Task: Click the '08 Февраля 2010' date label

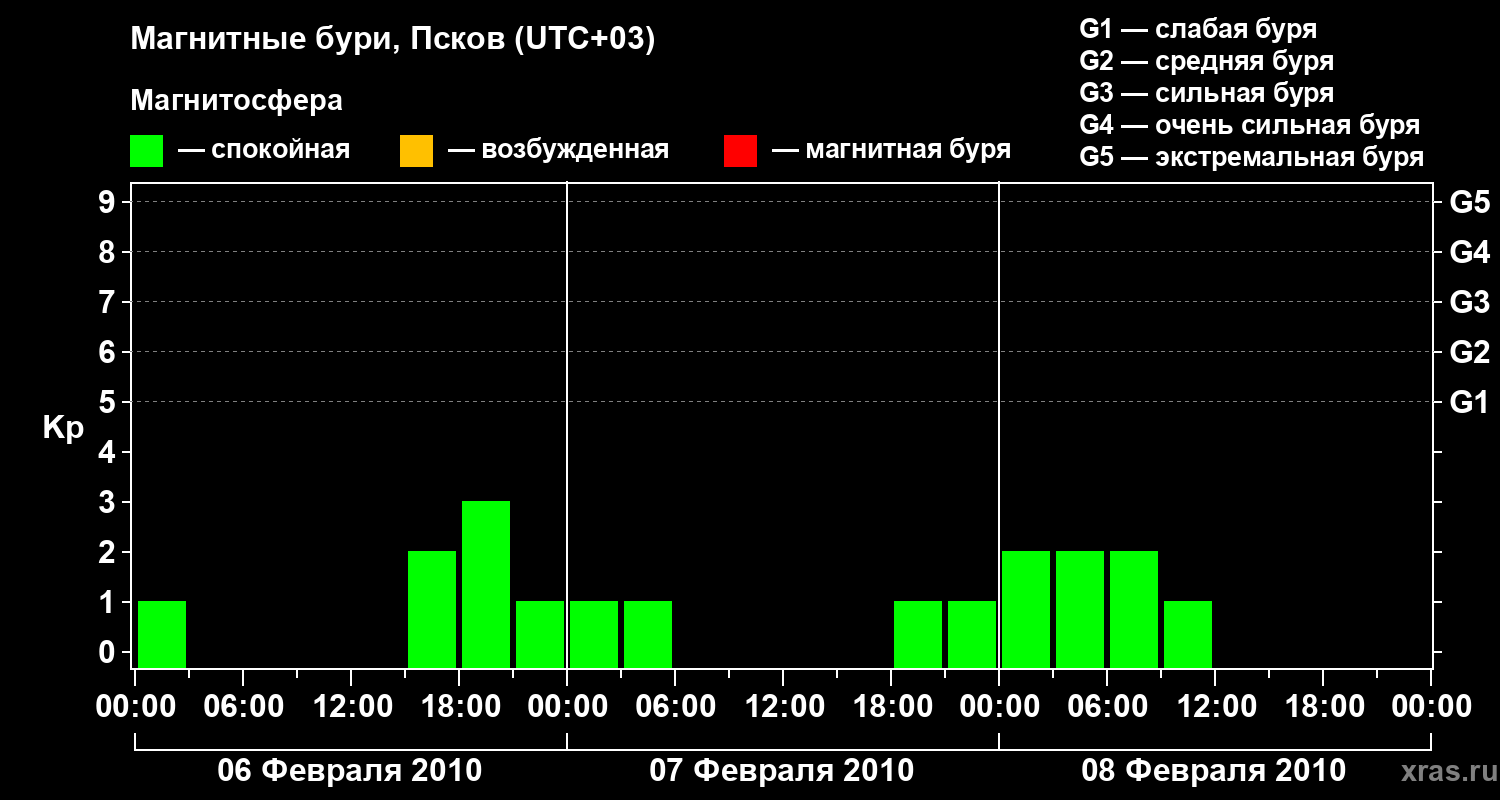Action: [1214, 771]
